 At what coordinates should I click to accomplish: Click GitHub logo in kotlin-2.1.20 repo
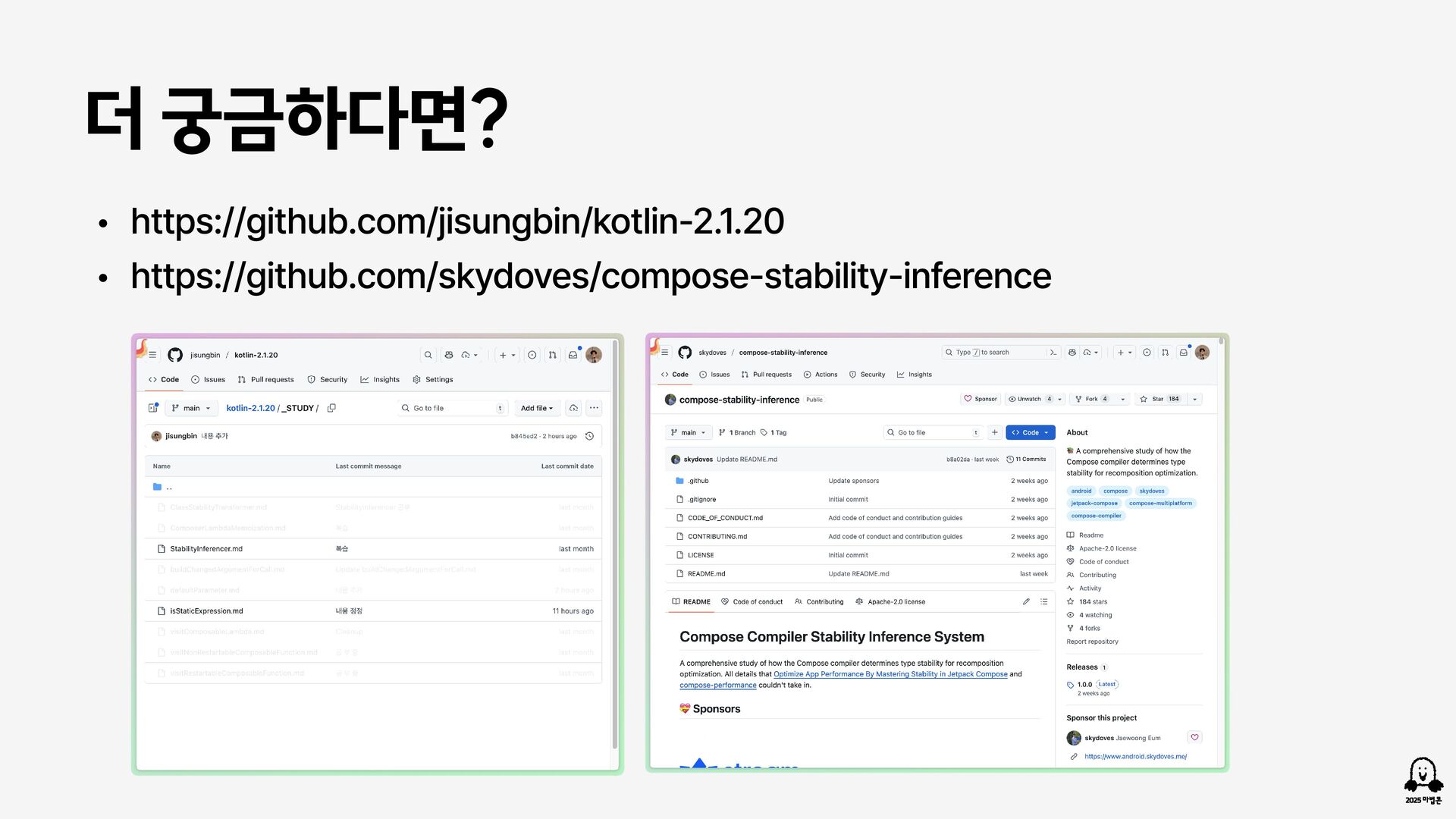175,355
